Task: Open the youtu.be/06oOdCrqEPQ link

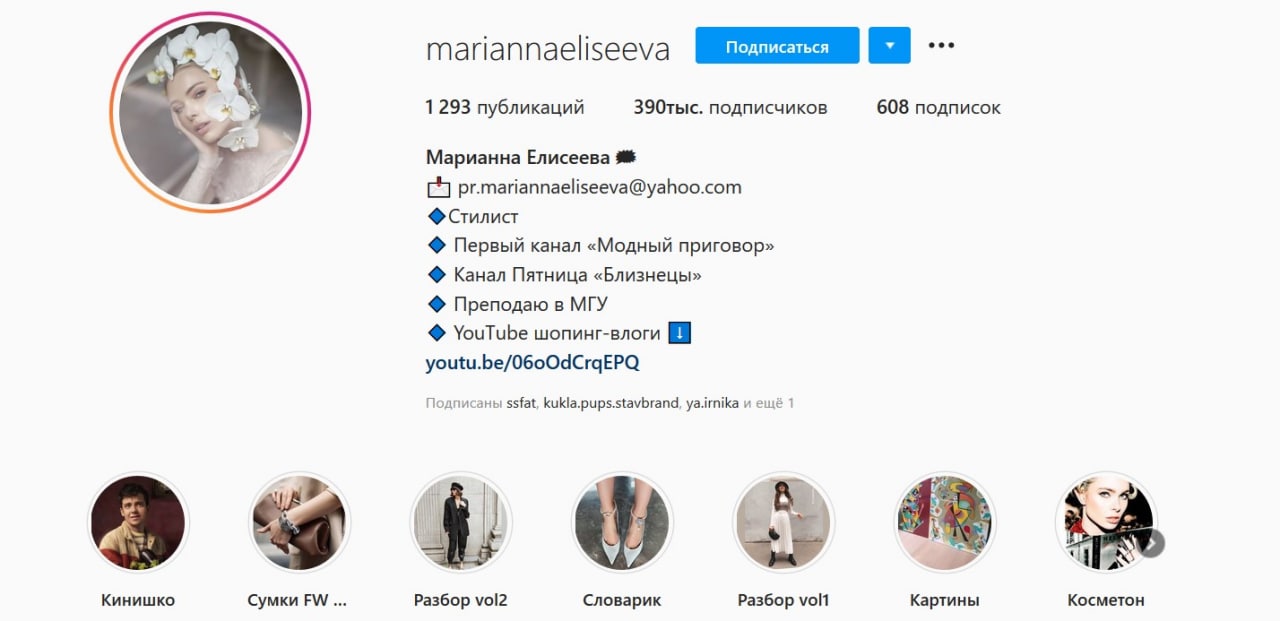Action: (532, 363)
